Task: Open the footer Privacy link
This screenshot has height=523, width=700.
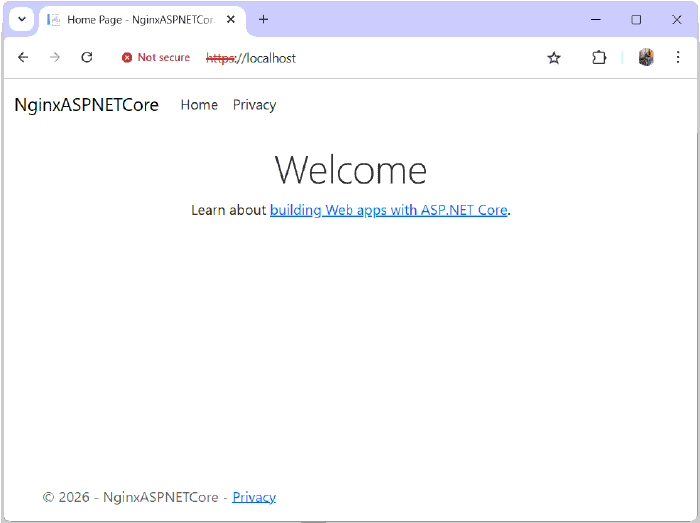Action: [254, 497]
